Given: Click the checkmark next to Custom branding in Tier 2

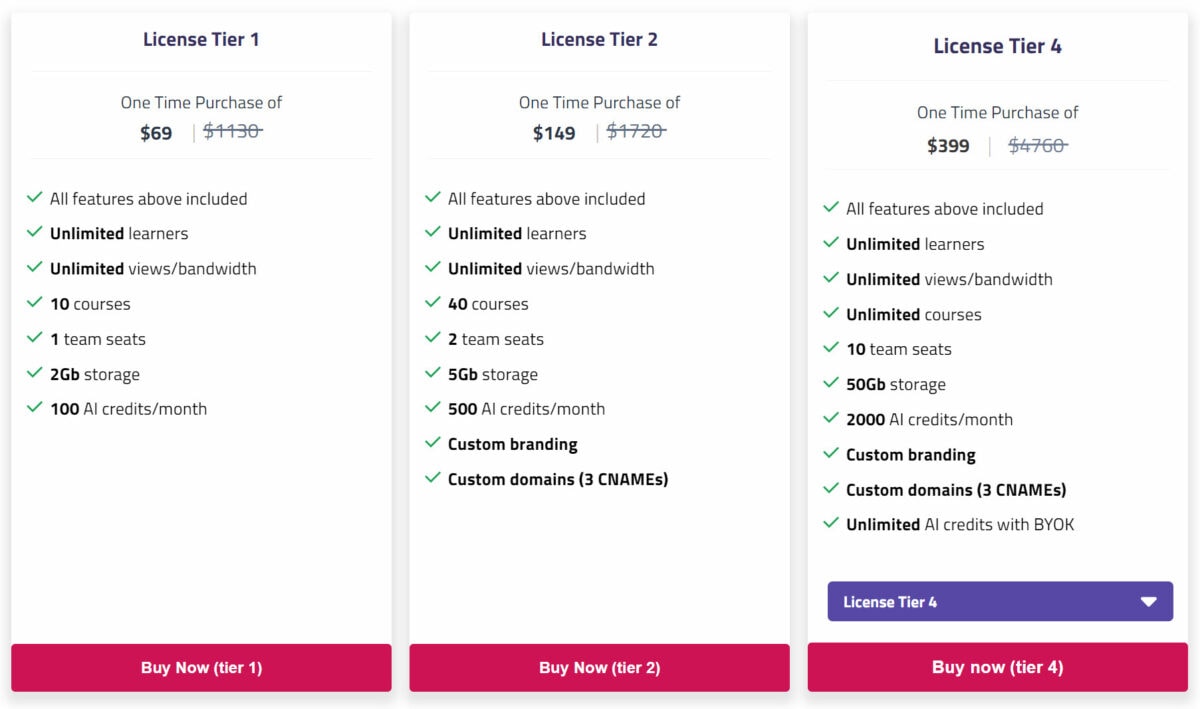Looking at the screenshot, I should pos(432,443).
